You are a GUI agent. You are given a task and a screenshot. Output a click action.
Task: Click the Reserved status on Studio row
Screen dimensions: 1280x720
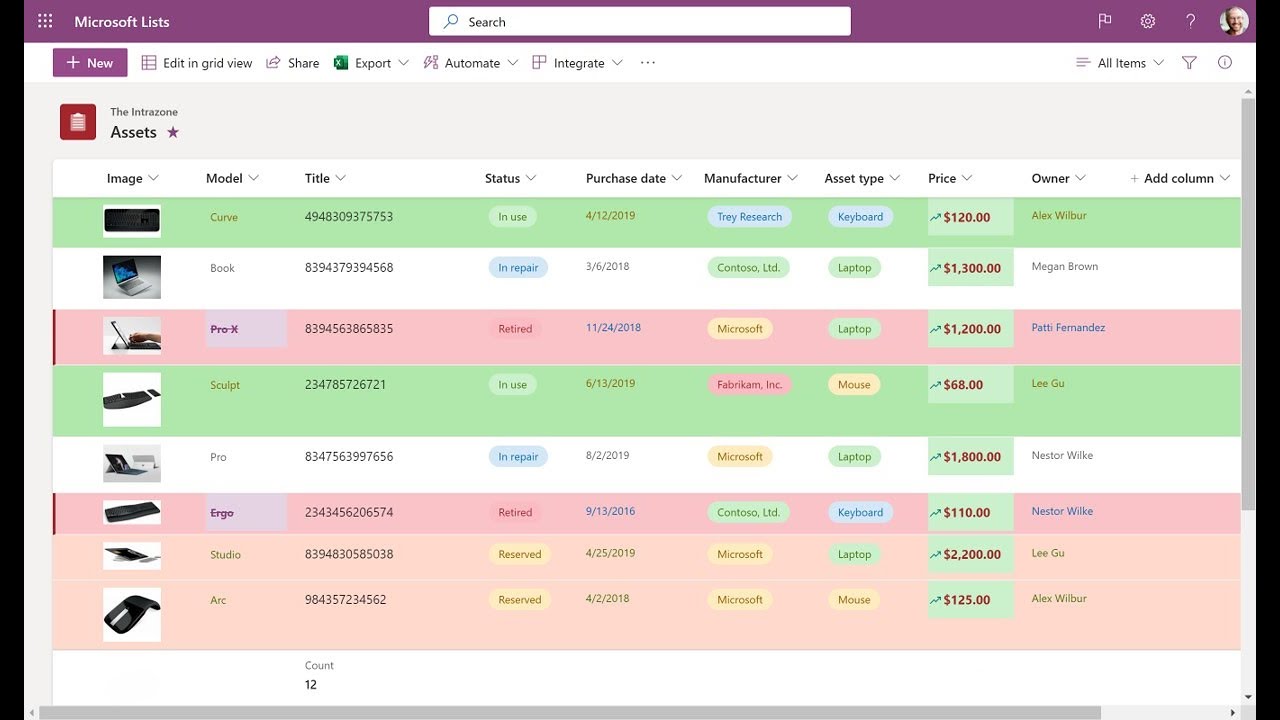pyautogui.click(x=519, y=554)
